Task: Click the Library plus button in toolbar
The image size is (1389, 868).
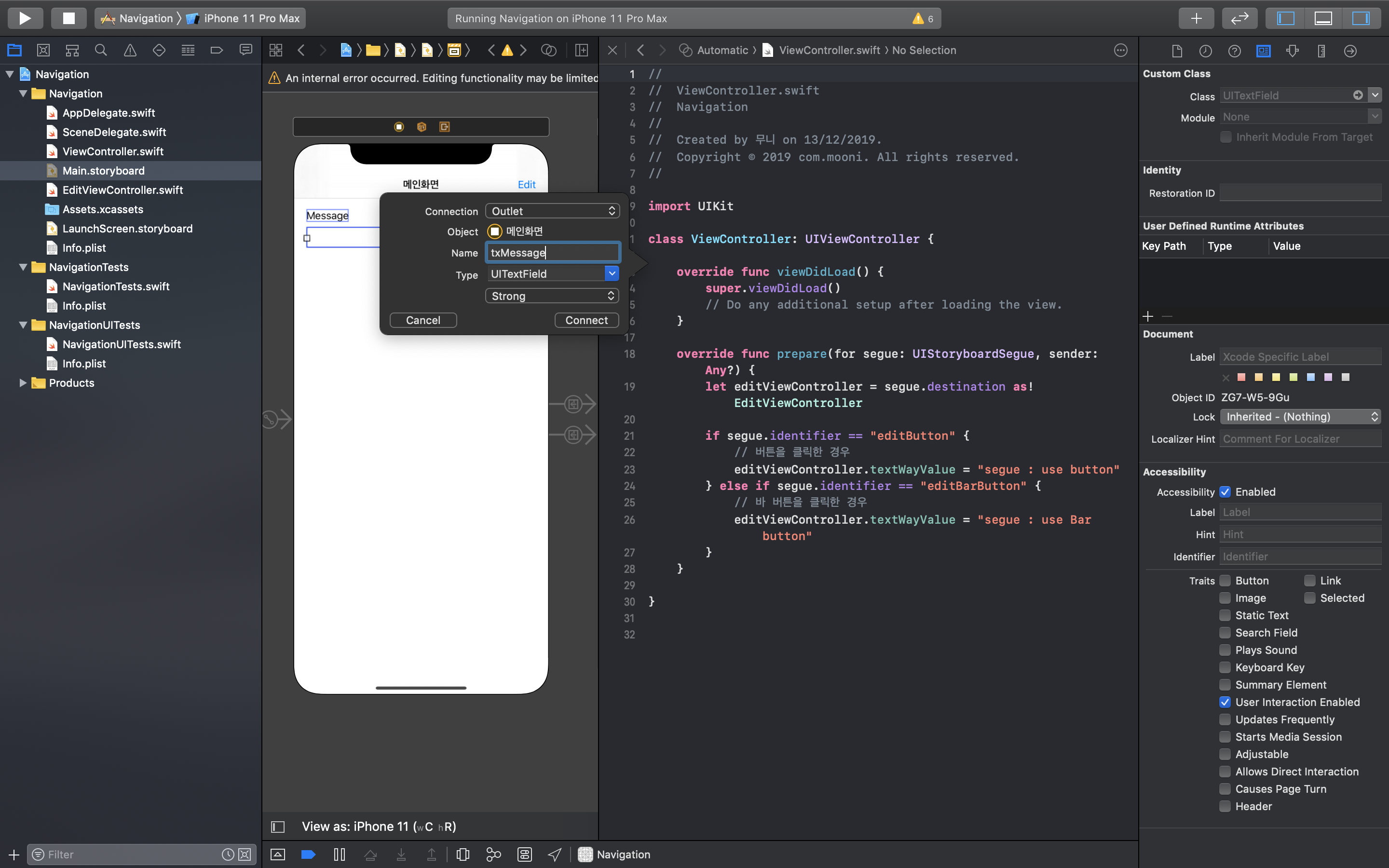Action: coord(1196,18)
